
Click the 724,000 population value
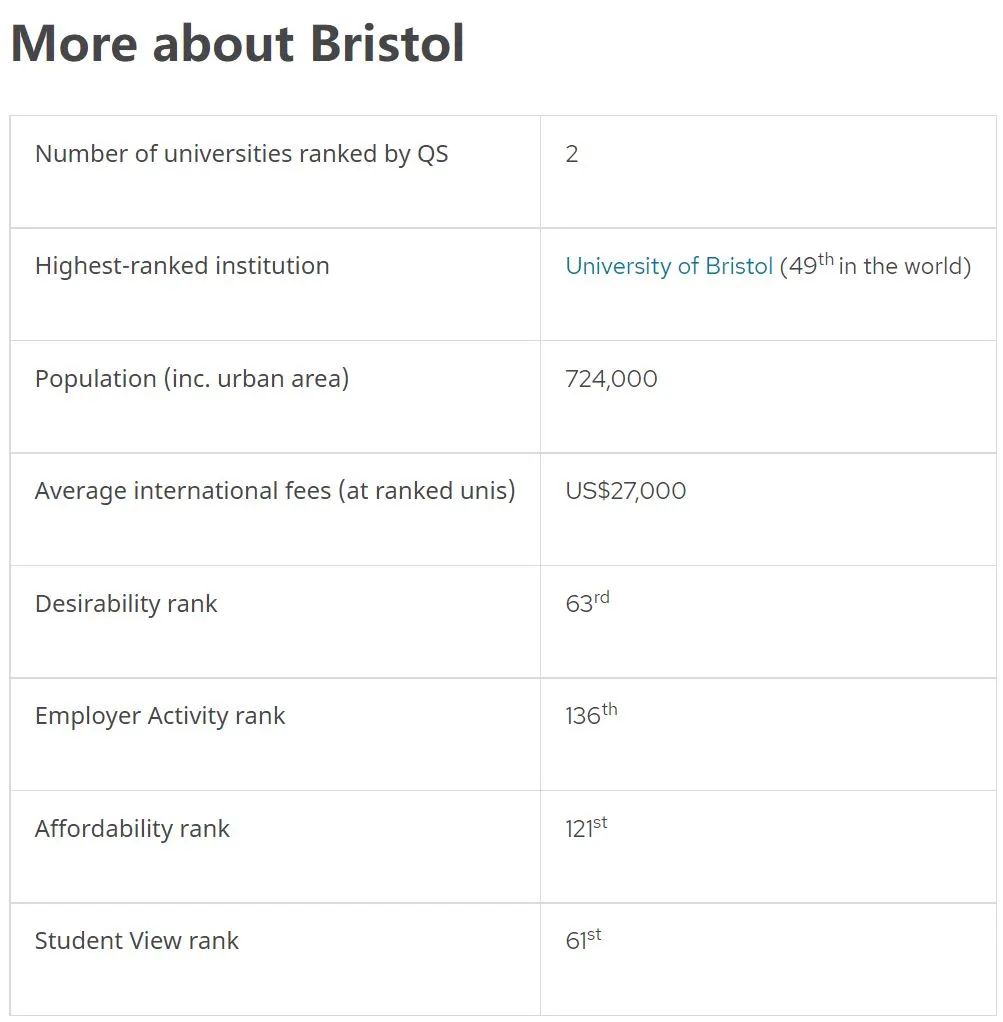(611, 379)
